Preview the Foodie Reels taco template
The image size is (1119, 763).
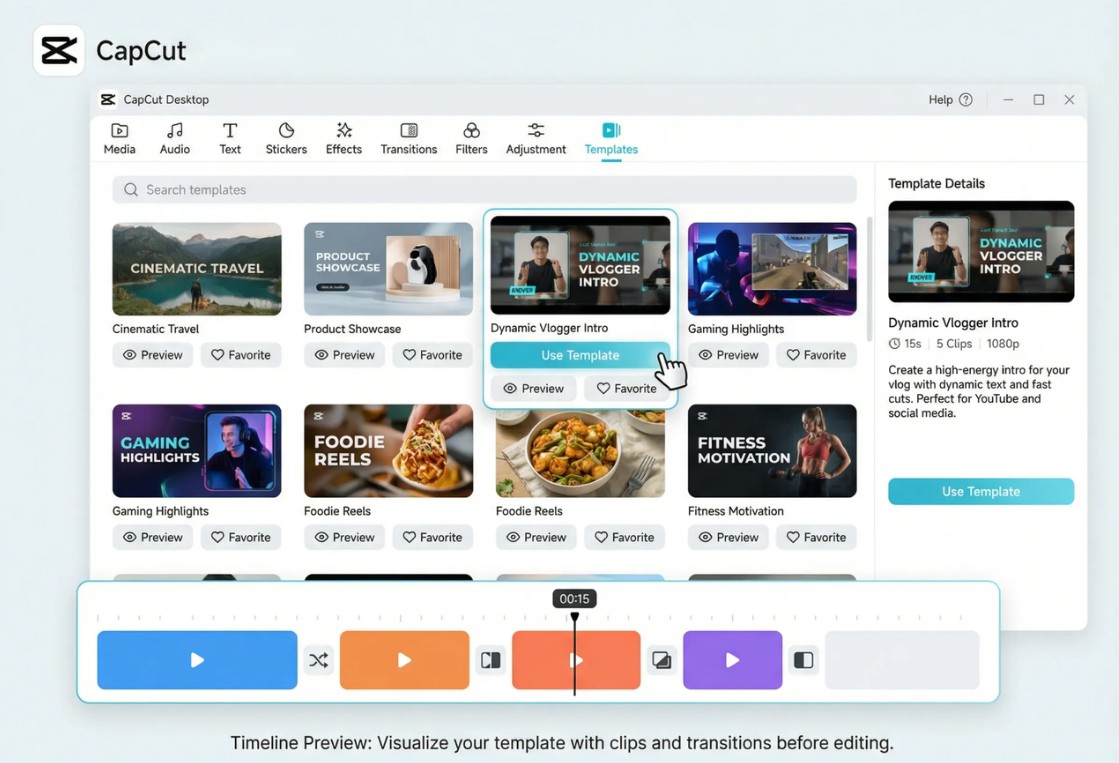coord(345,537)
